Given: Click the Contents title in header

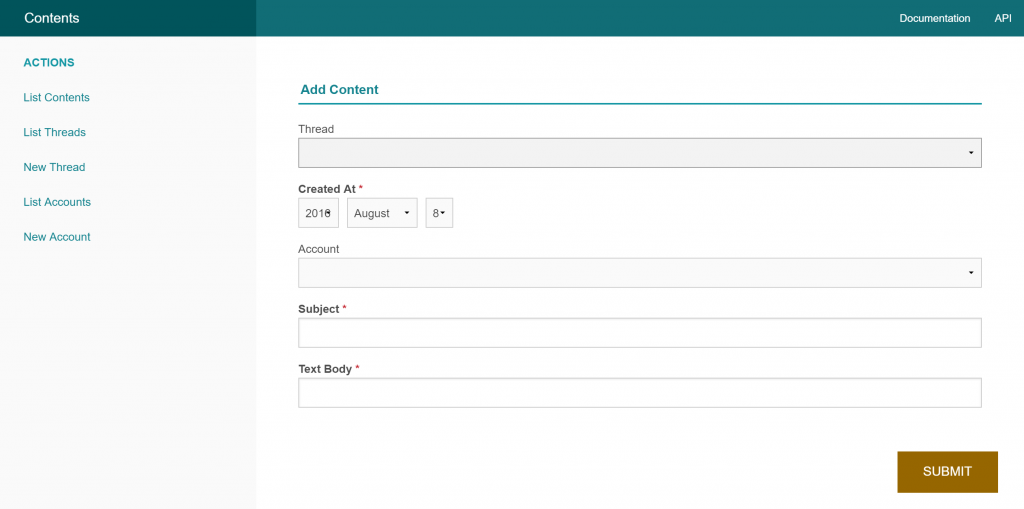Looking at the screenshot, I should pyautogui.click(x=52, y=18).
